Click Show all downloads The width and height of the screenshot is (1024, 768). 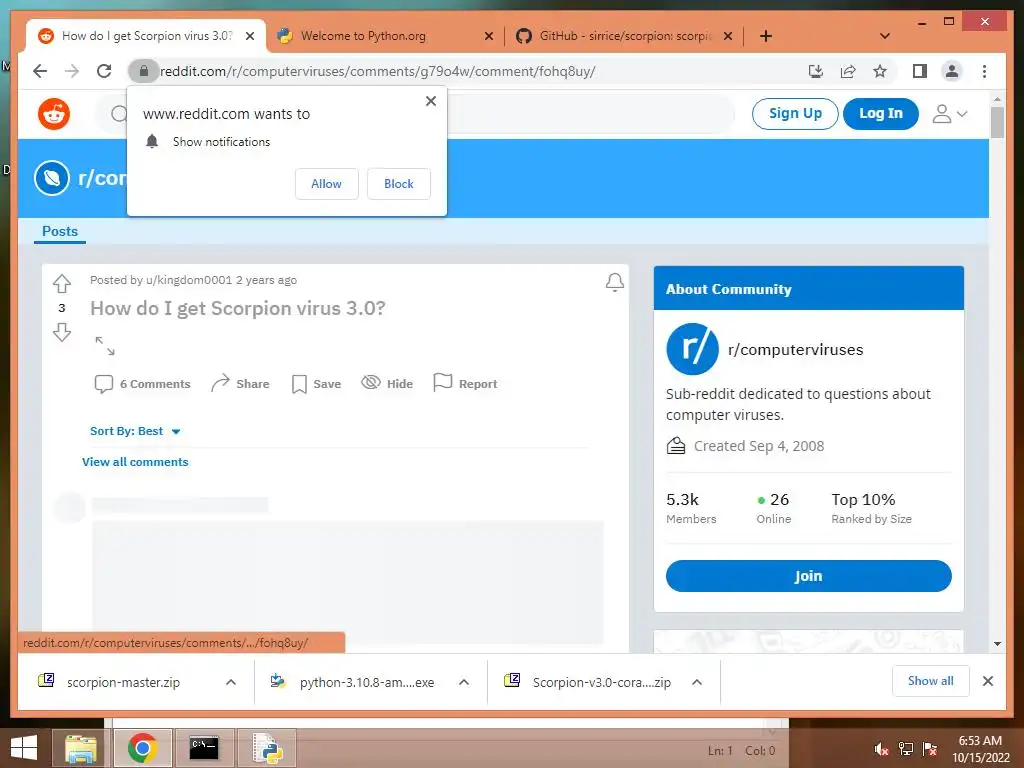(x=930, y=681)
